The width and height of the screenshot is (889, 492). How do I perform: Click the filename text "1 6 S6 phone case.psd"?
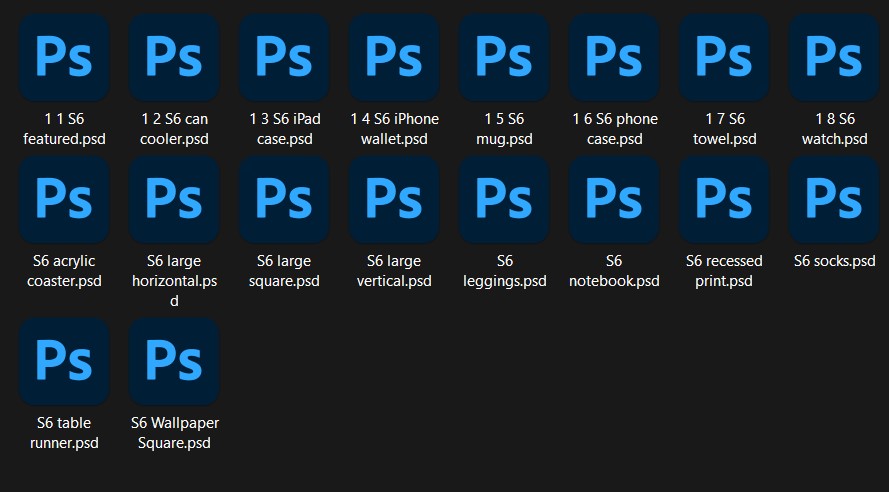click(615, 129)
